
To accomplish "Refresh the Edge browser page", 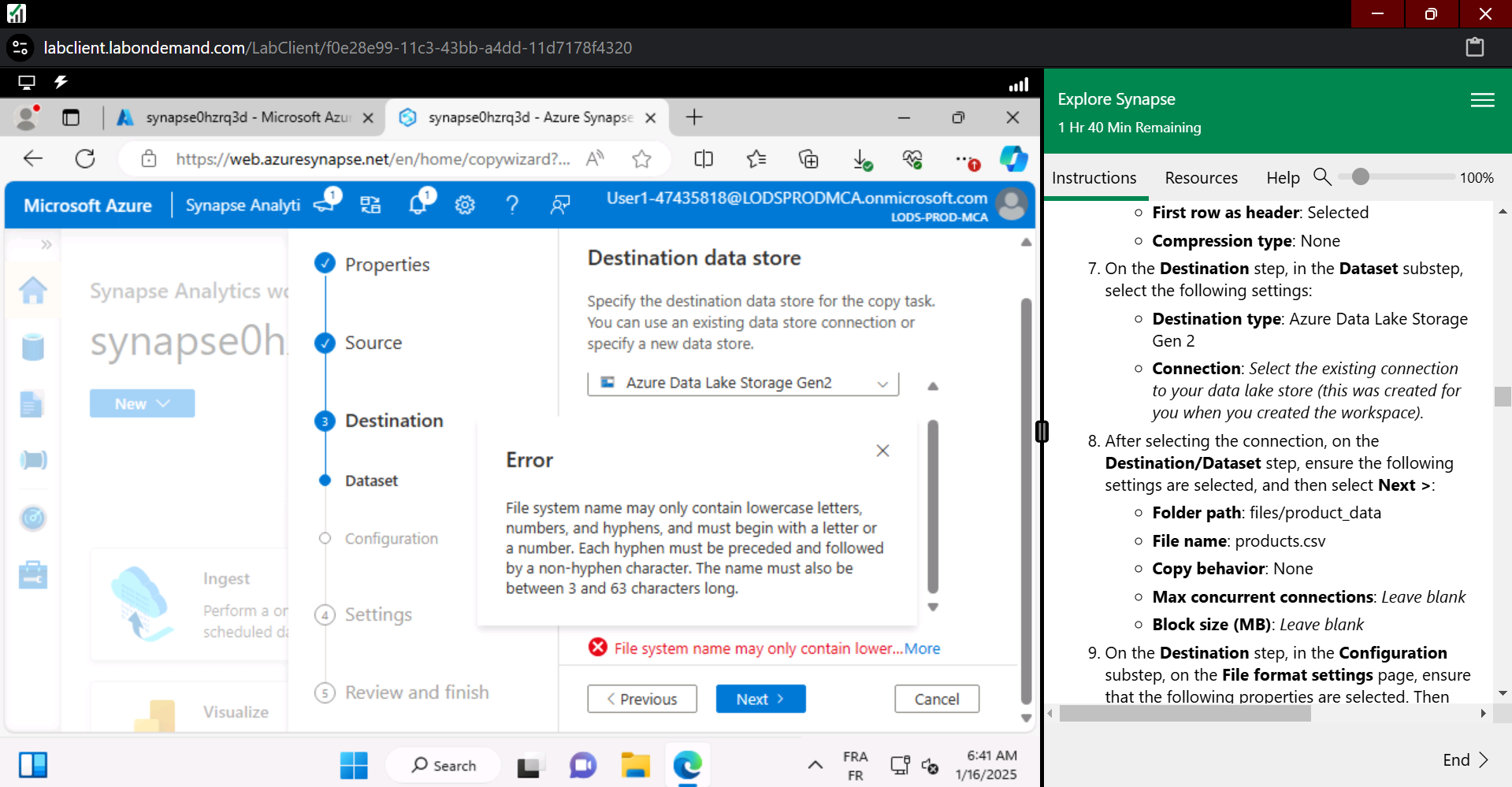I will tap(85, 158).
